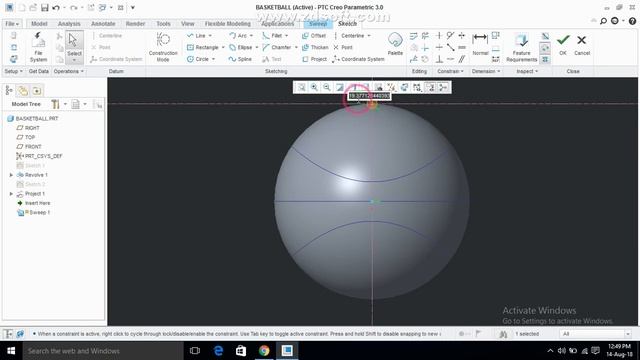Image resolution: width=640 pixels, height=360 pixels.
Task: Open the File menu
Action: tap(11, 24)
